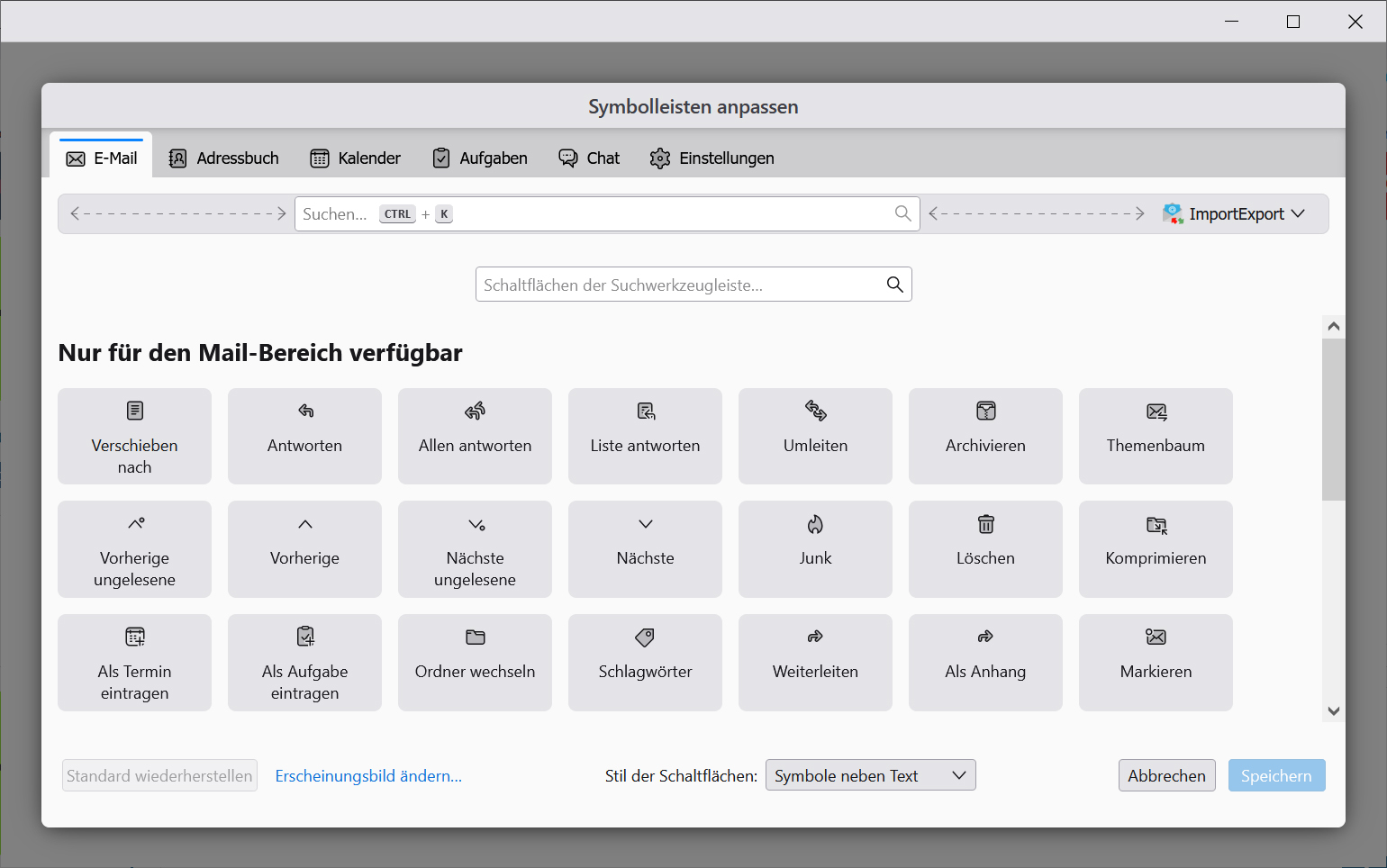Open the Kalender tab
This screenshot has width=1387, height=868.
pos(356,158)
